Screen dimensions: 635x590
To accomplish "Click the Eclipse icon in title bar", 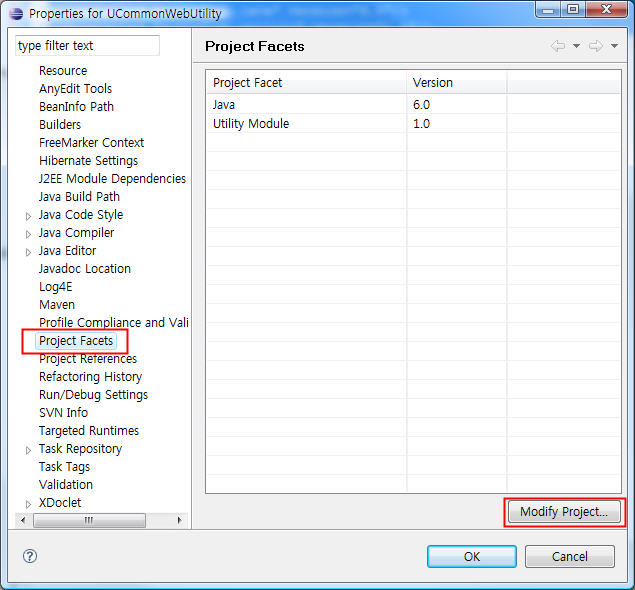I will (x=16, y=13).
